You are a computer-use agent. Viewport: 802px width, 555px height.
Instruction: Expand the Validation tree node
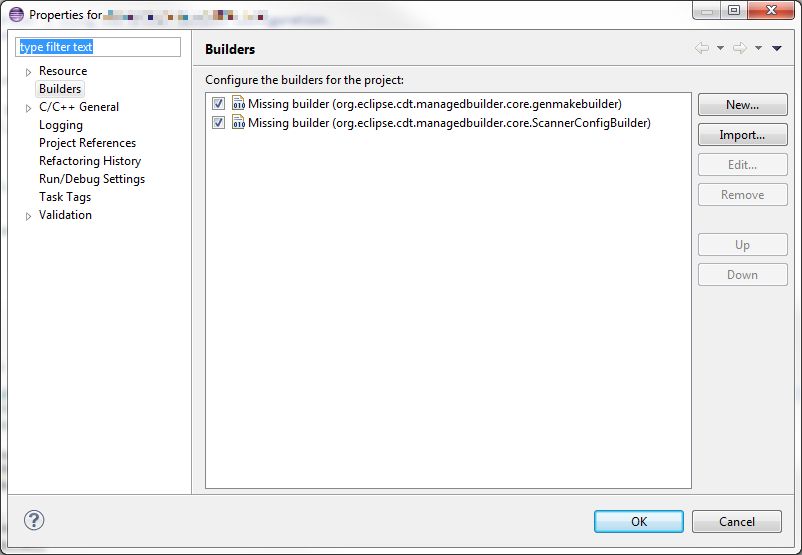click(x=28, y=216)
